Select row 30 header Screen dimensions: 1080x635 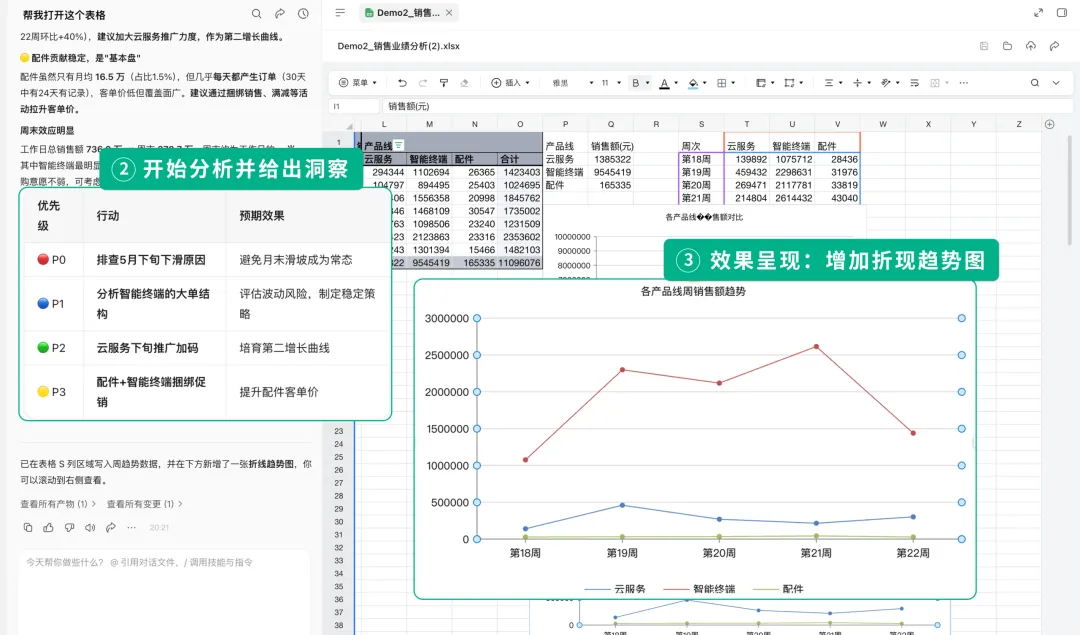(339, 522)
